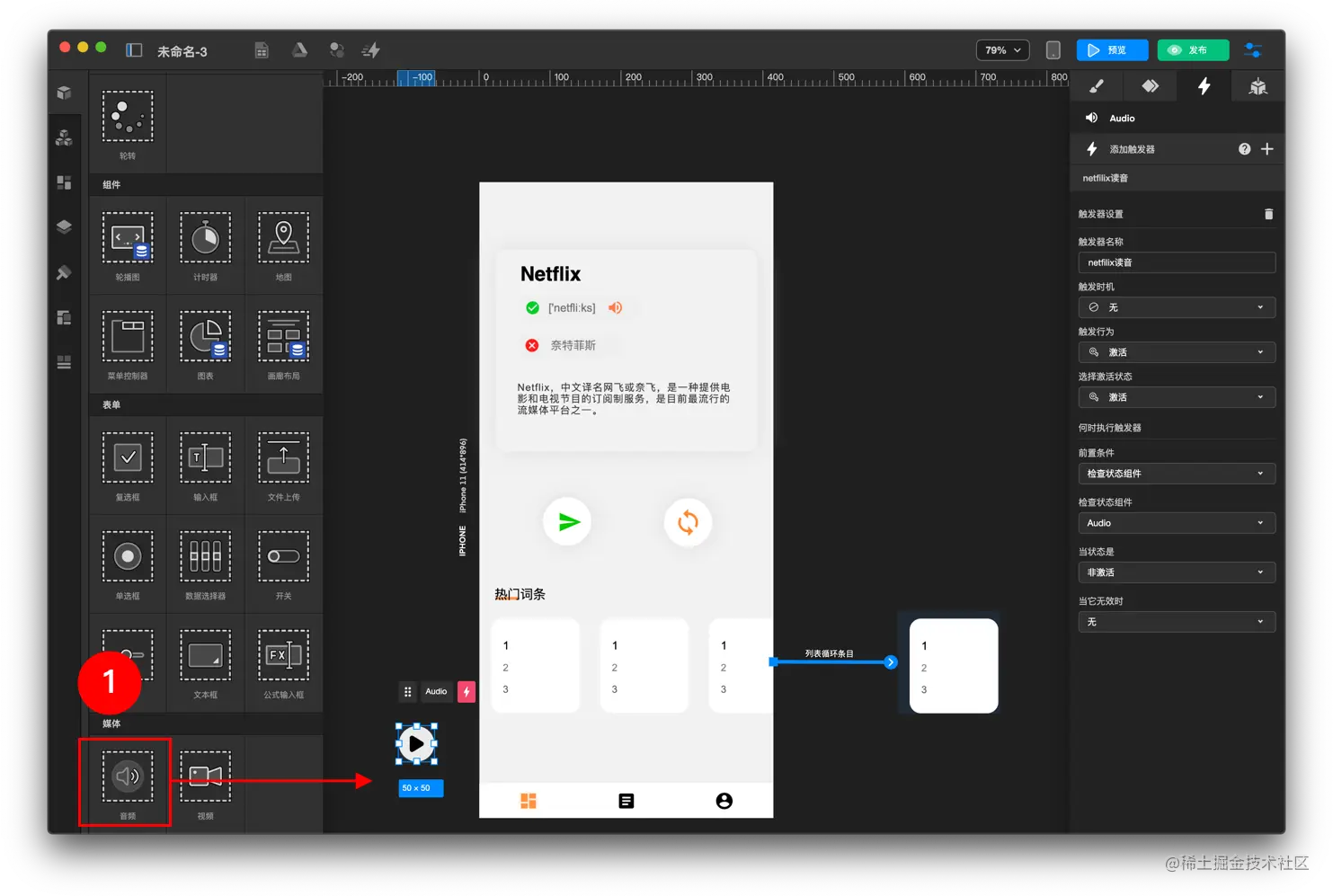The width and height of the screenshot is (1333, 896).
Task: Click the green check icon beside ['netfli:ks]
Action: 532,307
